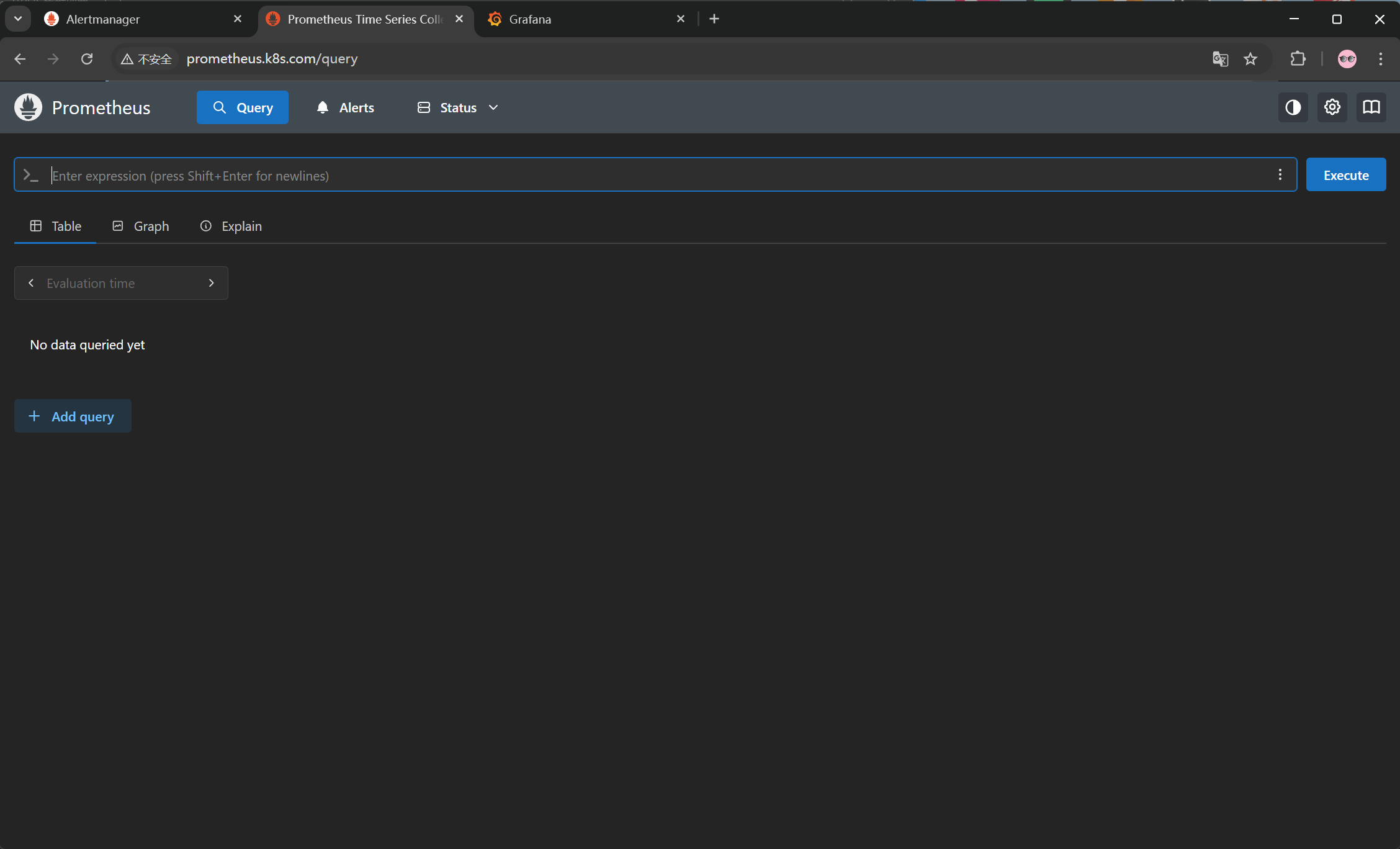Switch to the Grafana browser tab

click(x=585, y=19)
